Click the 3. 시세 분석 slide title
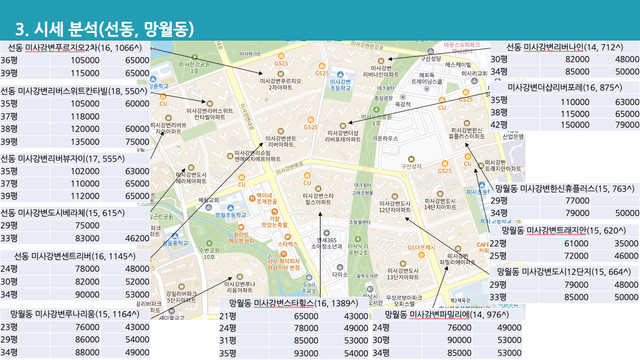Image resolution: width=640 pixels, height=360 pixels. [x=104, y=29]
